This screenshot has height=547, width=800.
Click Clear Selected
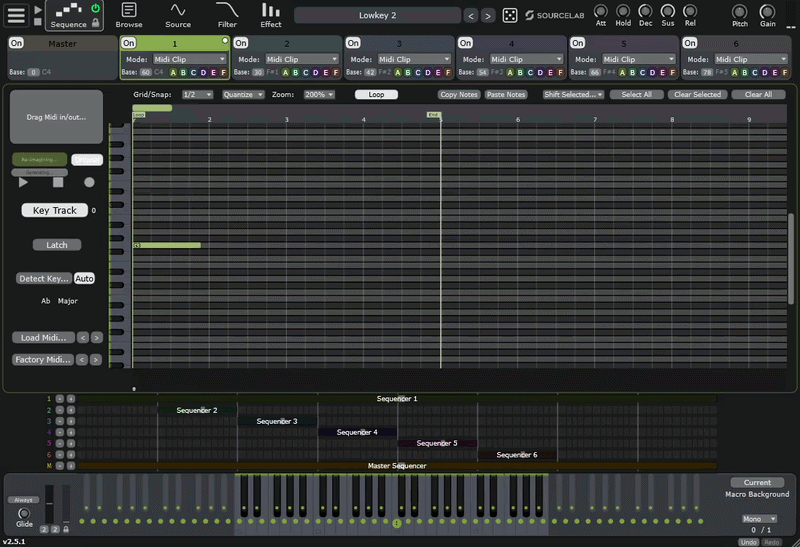tap(697, 94)
